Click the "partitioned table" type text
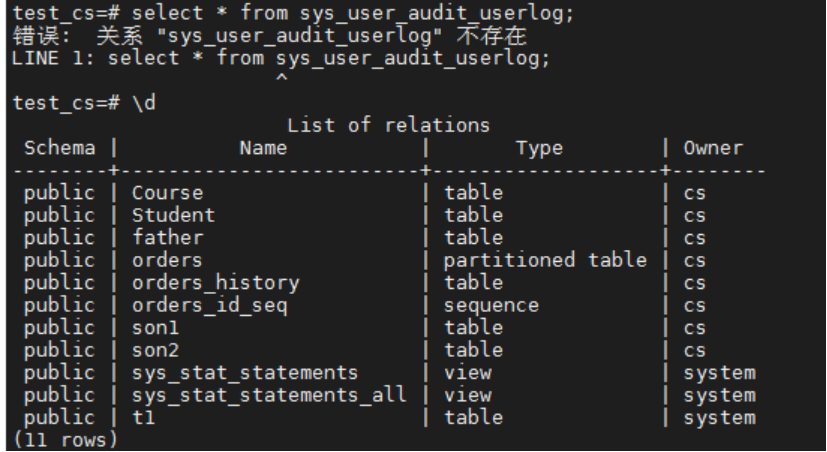The height and width of the screenshot is (452, 827). click(x=545, y=260)
